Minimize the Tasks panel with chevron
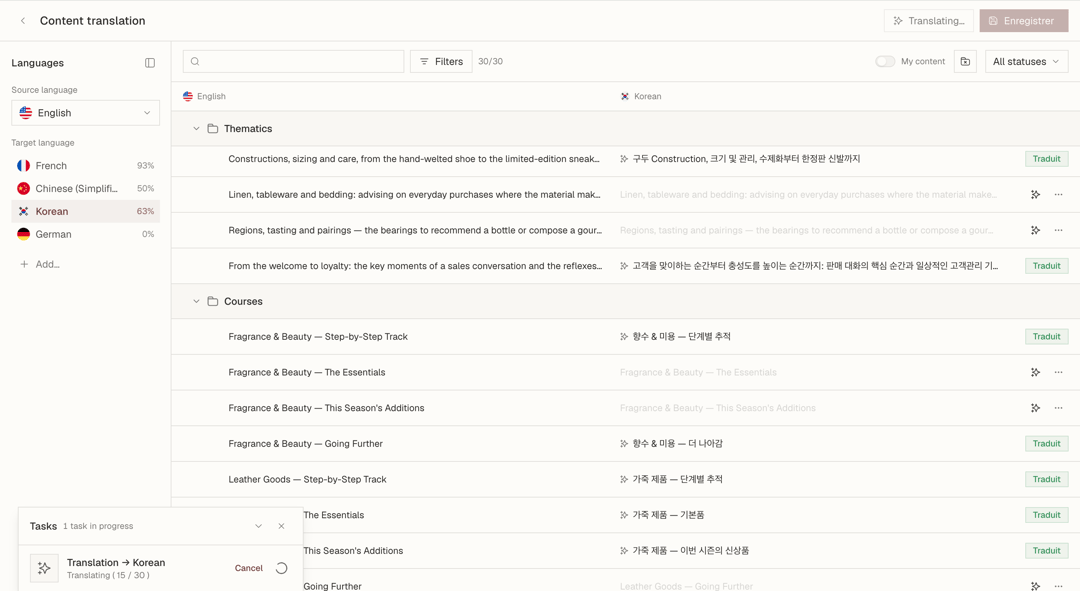Screen dimensions: 1080x591 258,526
